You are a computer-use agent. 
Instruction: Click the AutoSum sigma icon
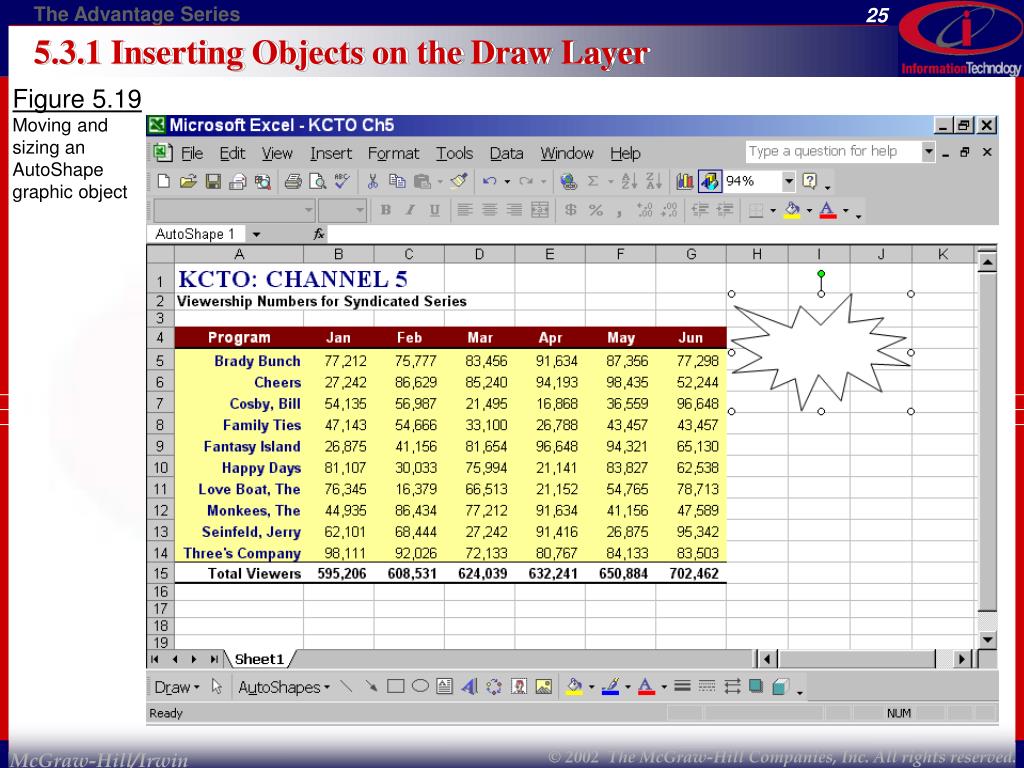click(x=592, y=181)
